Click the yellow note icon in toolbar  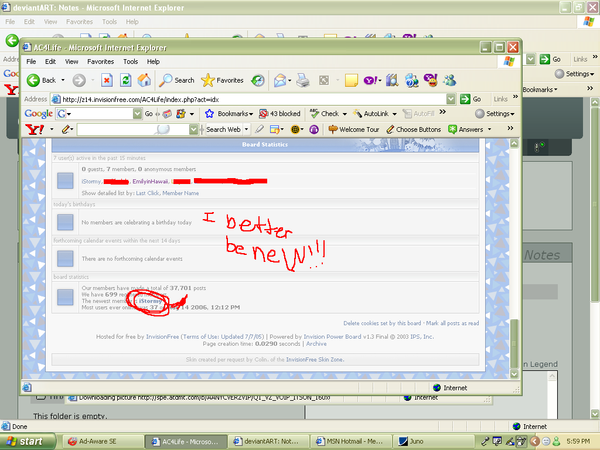[x=351, y=80]
